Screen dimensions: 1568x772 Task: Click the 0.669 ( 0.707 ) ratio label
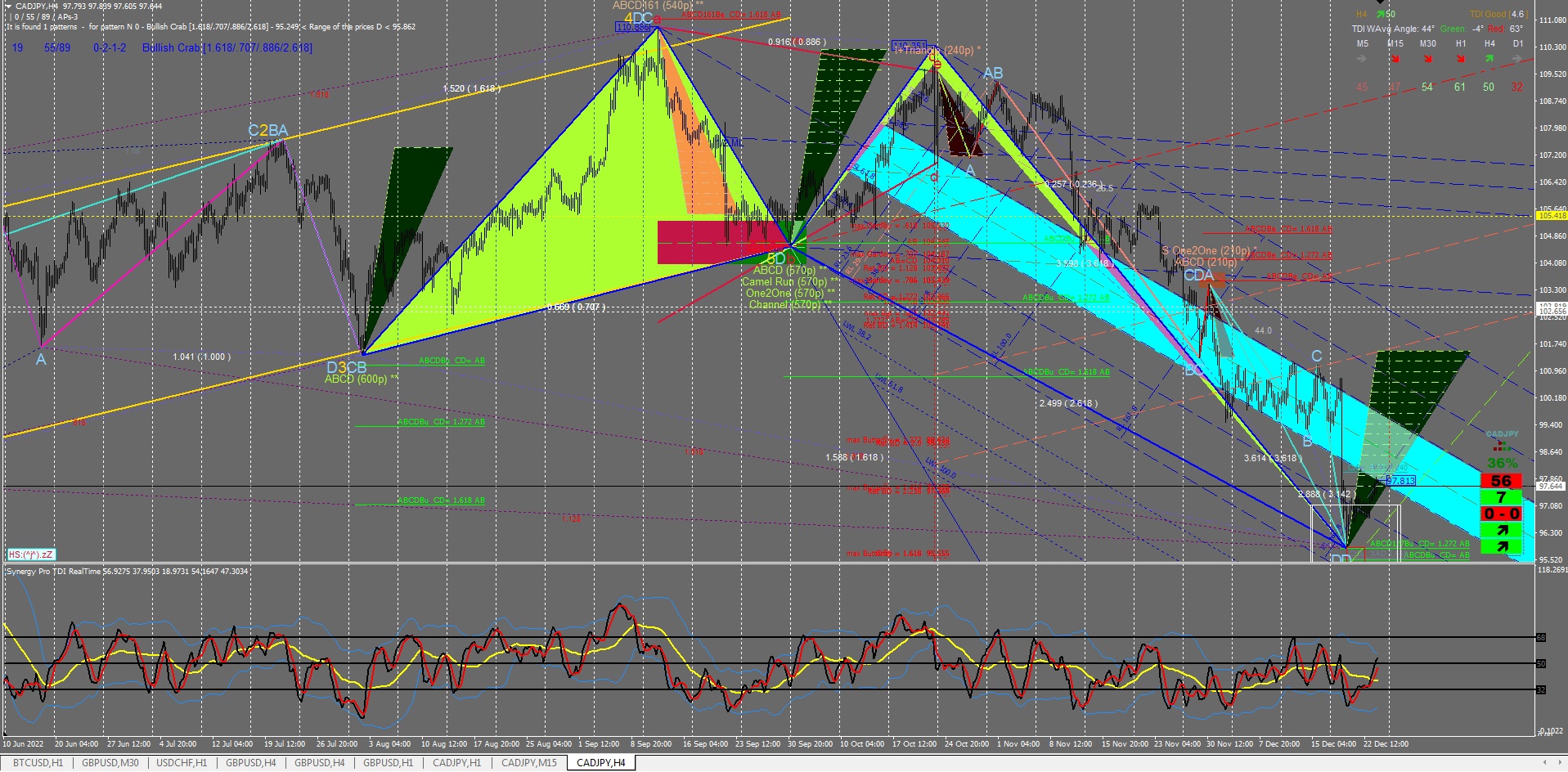(576, 307)
